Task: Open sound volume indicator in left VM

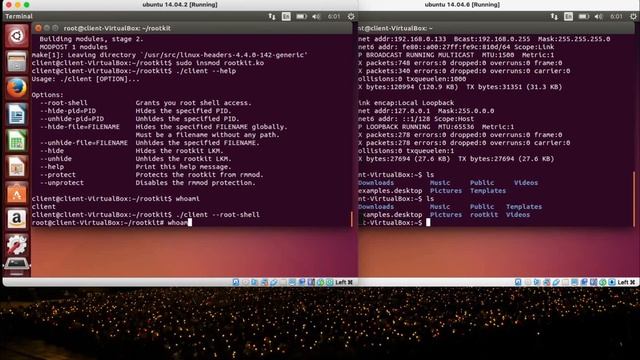Action: (316, 16)
